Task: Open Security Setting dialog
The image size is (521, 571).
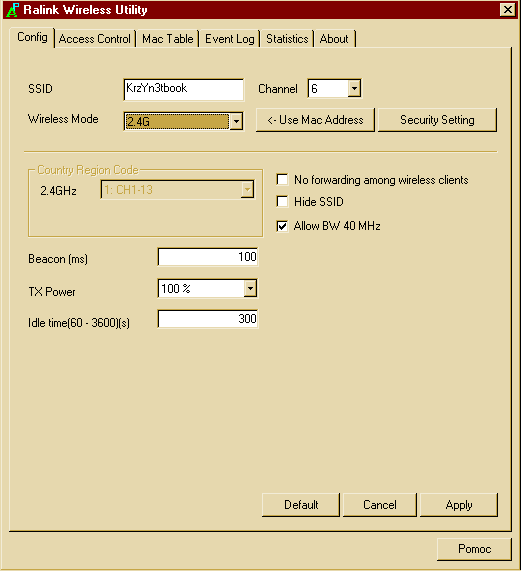Action: point(437,120)
